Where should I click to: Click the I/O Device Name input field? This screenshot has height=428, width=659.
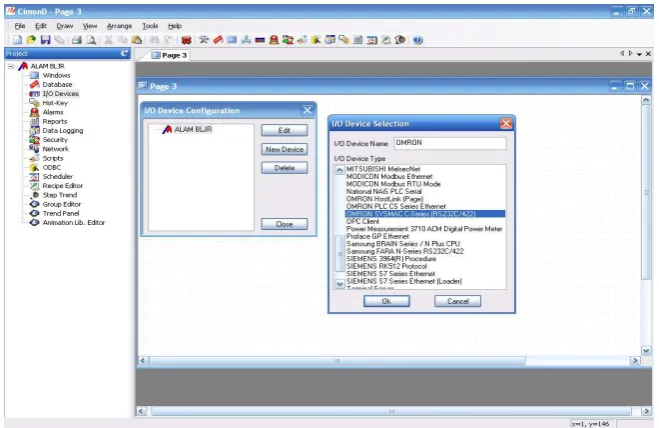(x=450, y=143)
